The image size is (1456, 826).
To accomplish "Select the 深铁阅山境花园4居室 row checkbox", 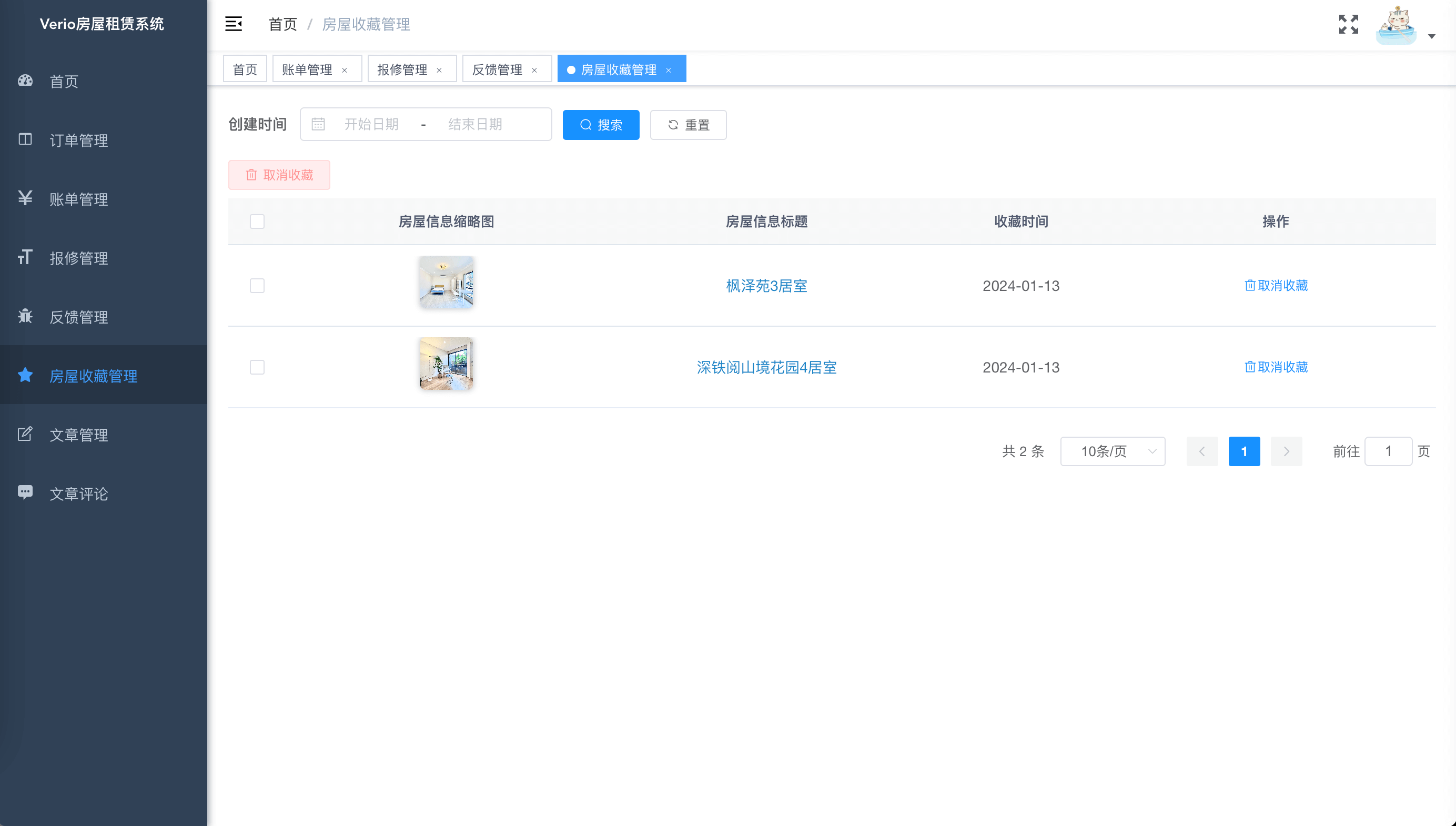I will [x=257, y=367].
